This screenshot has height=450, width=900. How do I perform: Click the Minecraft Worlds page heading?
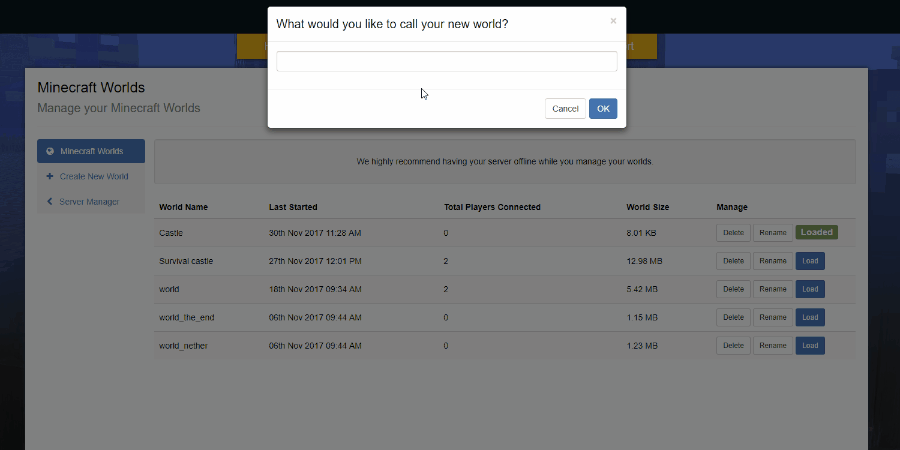[x=91, y=88]
